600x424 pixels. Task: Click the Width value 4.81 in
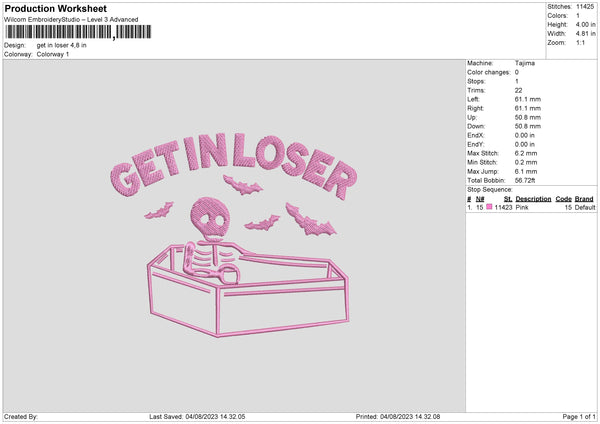pos(585,34)
